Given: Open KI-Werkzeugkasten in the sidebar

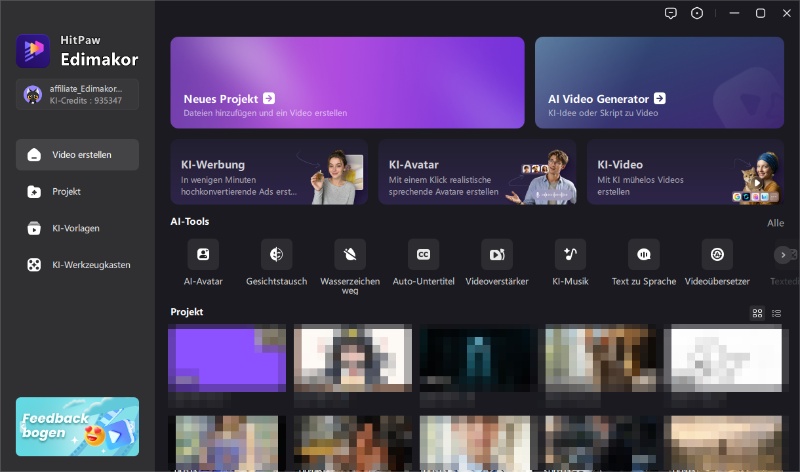Looking at the screenshot, I should click(x=77, y=265).
